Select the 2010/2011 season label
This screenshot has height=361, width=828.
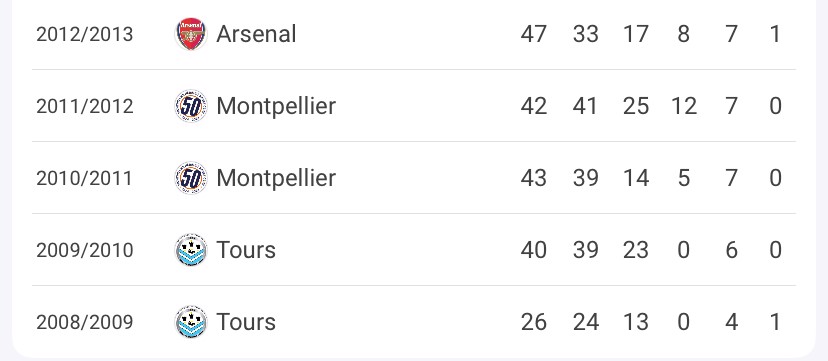pos(84,178)
